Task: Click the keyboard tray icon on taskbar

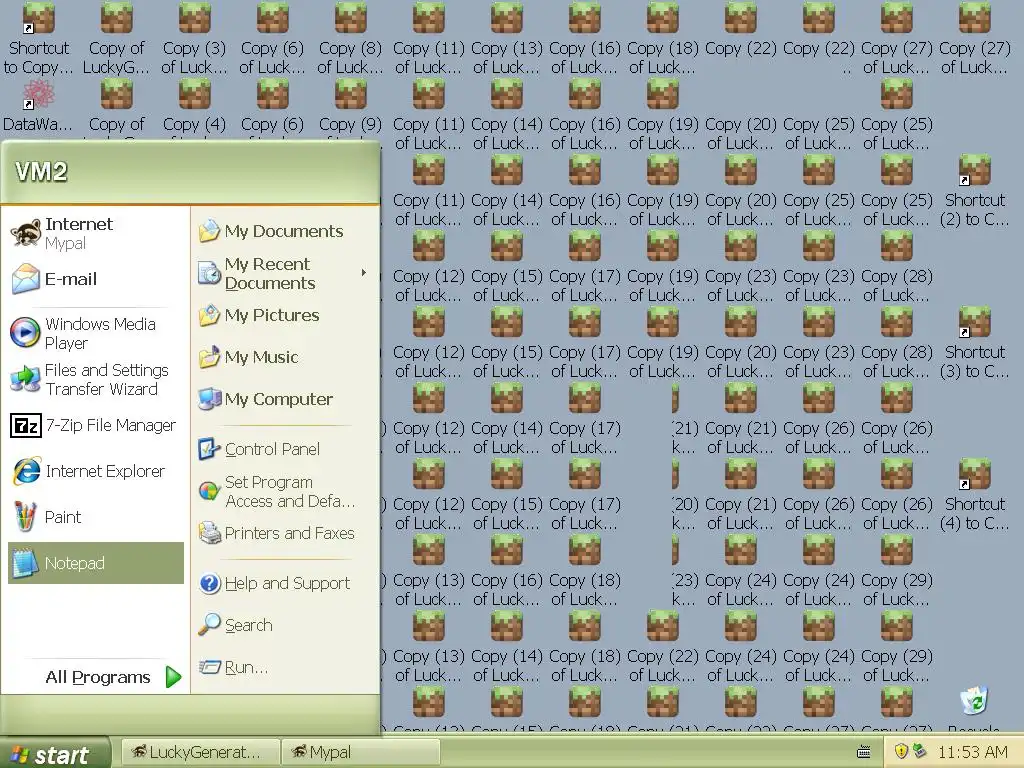Action: click(863, 752)
